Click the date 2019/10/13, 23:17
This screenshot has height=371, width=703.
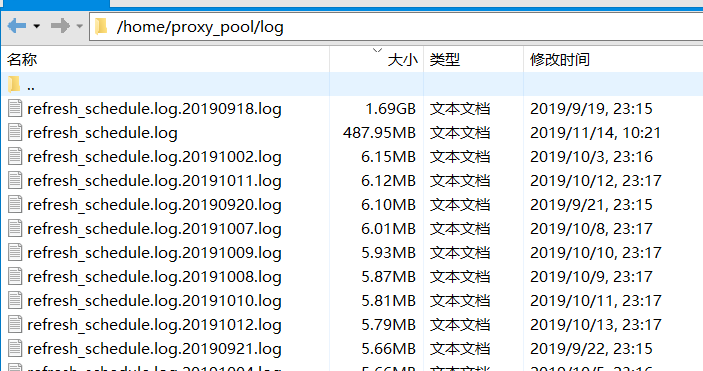tap(595, 325)
